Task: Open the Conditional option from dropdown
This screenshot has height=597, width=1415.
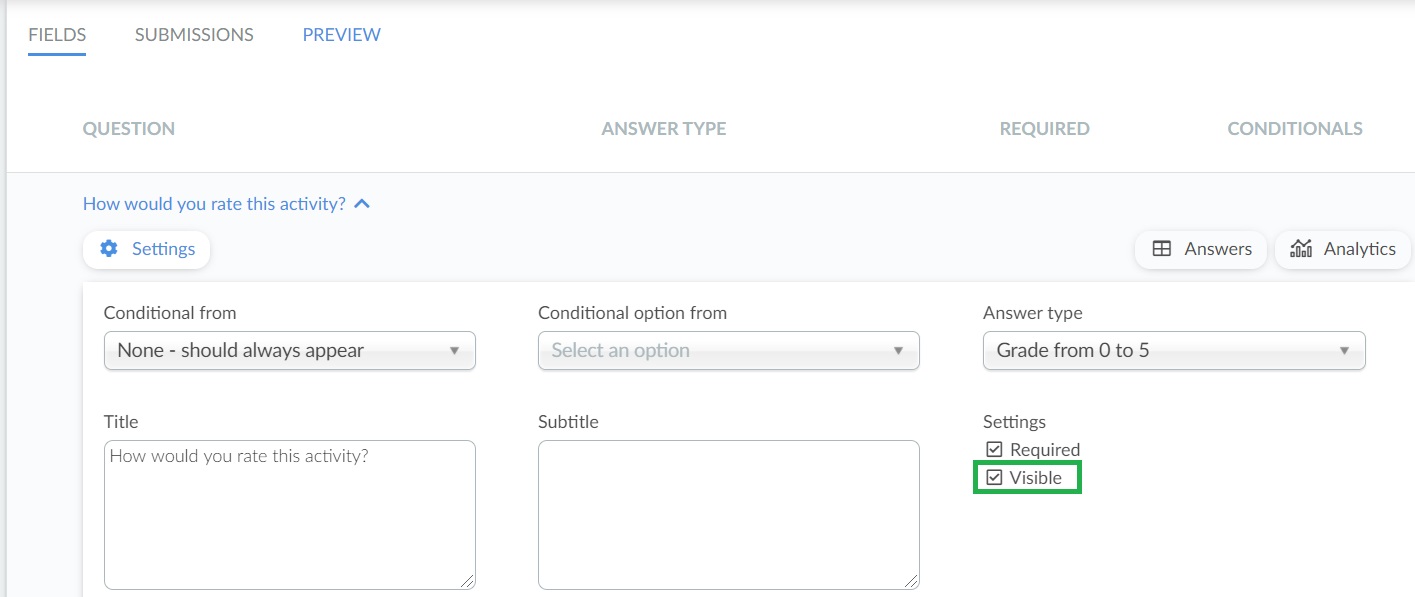Action: pyautogui.click(x=729, y=351)
